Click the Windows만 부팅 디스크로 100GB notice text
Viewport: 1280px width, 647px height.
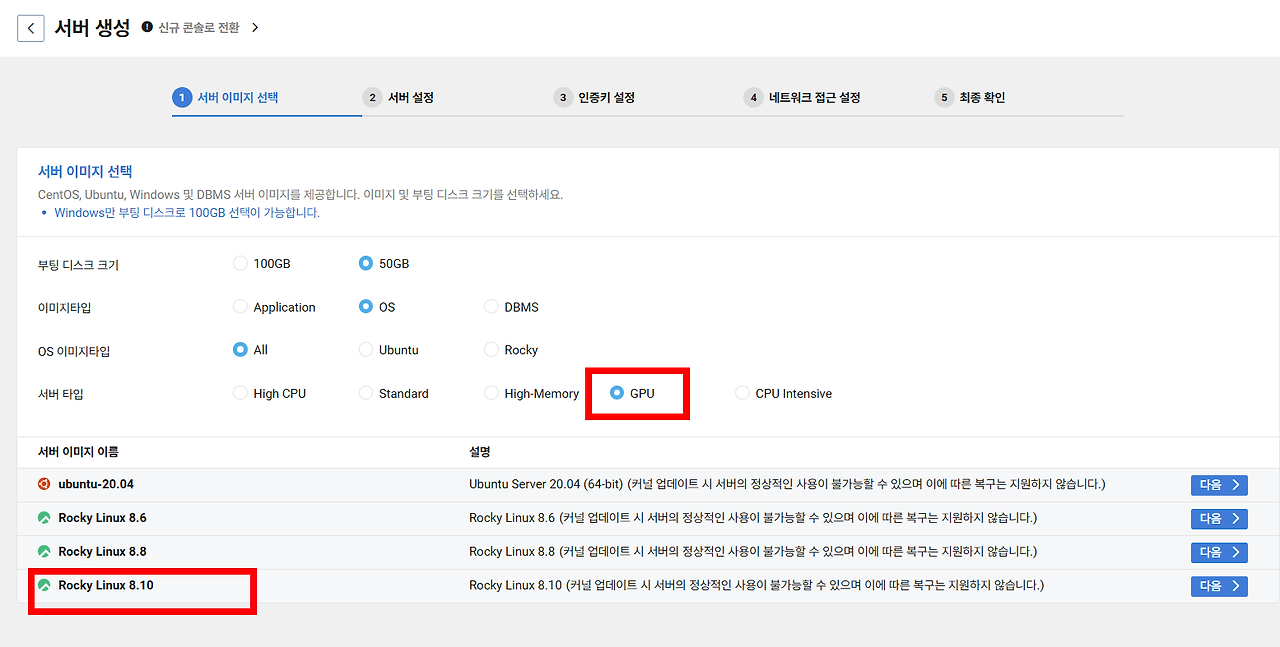[187, 213]
